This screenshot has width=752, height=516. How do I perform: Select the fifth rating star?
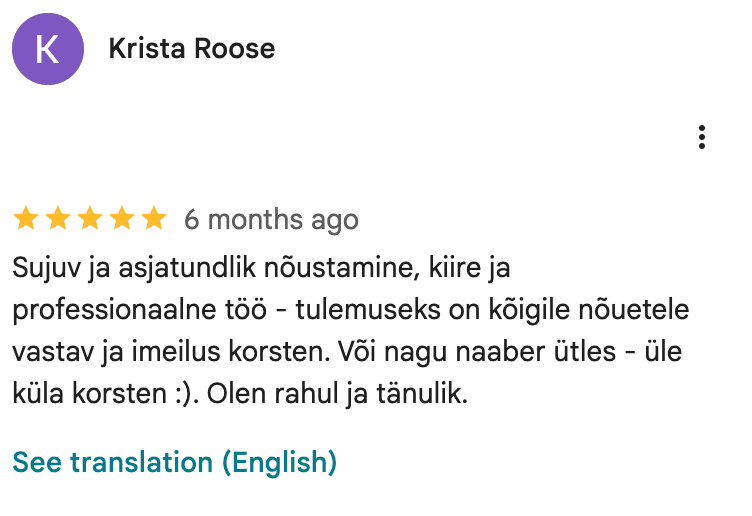click(152, 219)
